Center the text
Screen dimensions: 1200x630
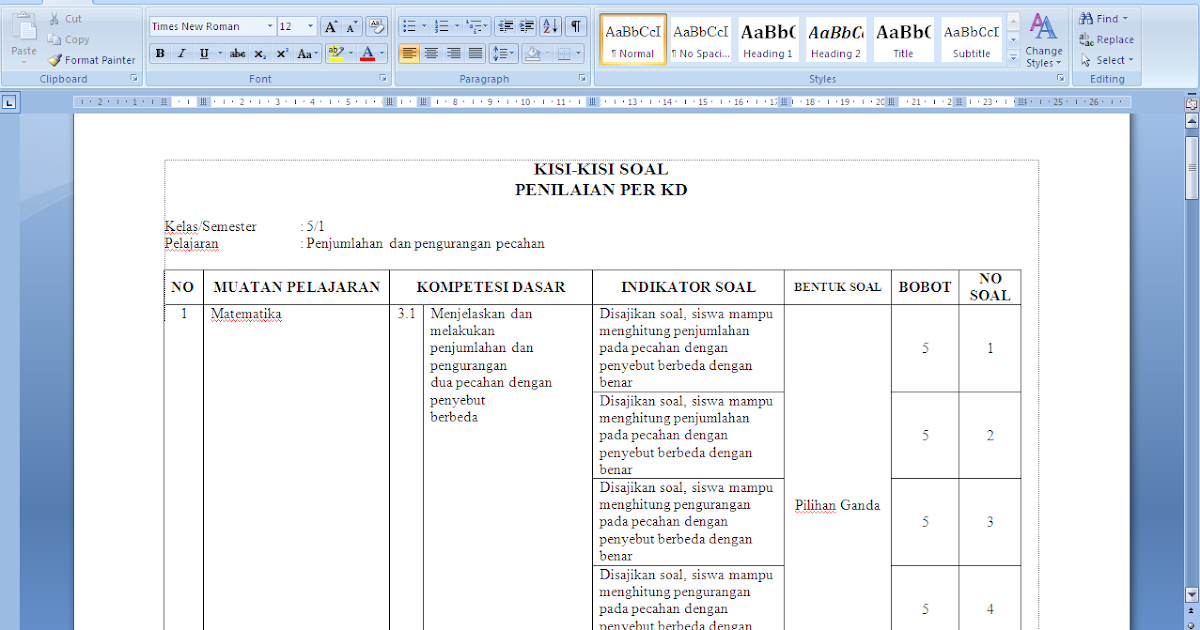(431, 54)
